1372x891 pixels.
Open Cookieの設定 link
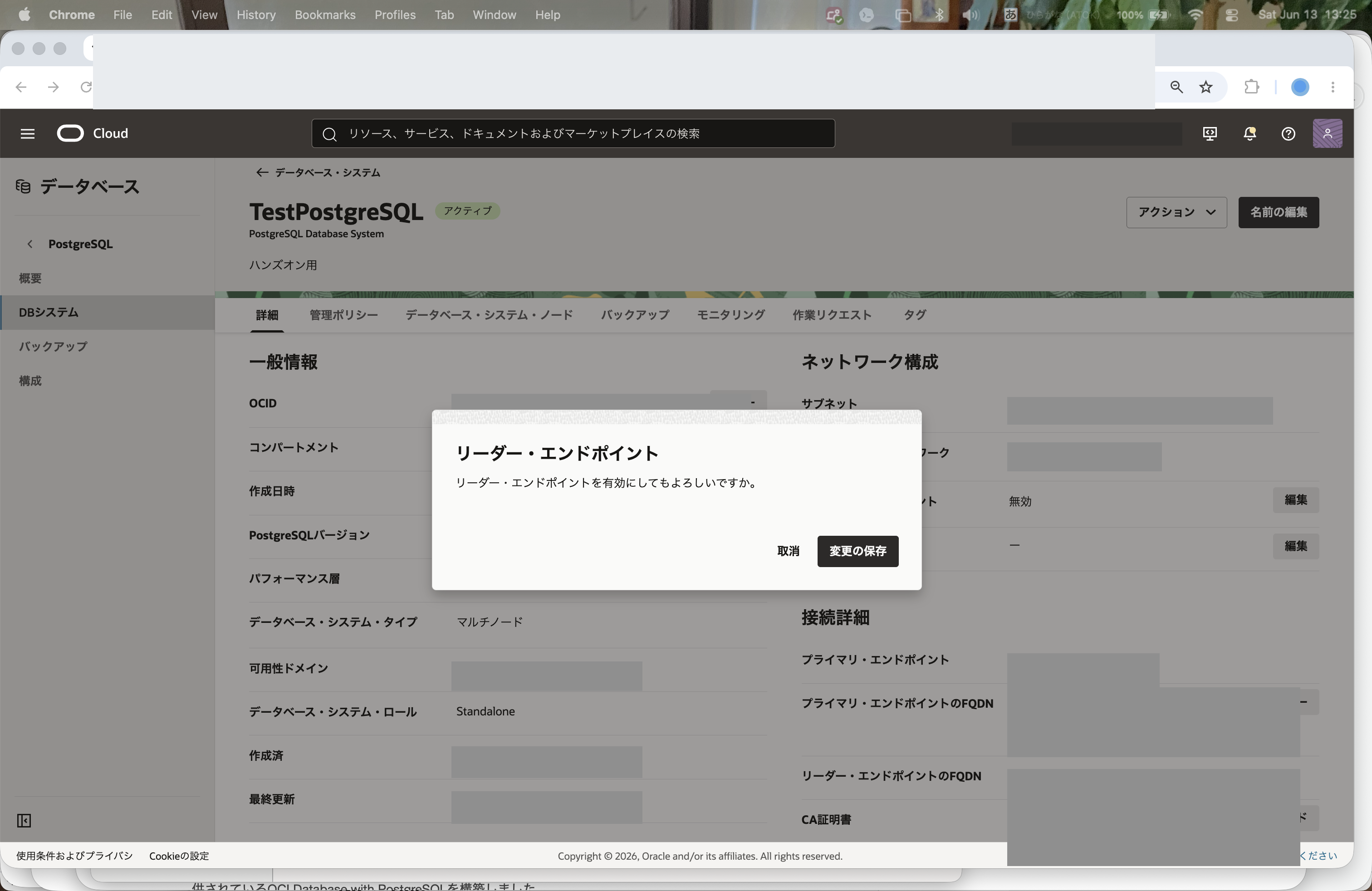click(x=179, y=856)
